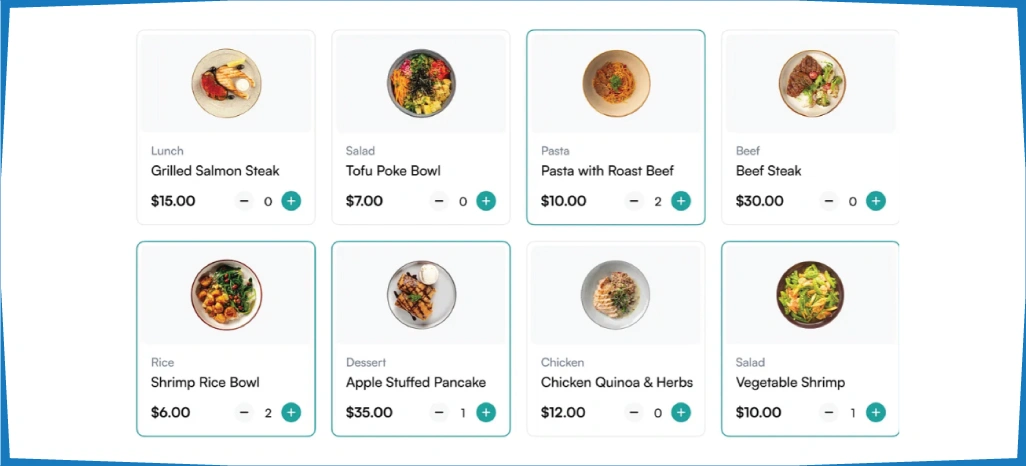Decrease Vegetable Shrimp quantity
This screenshot has width=1026, height=466.
(829, 412)
